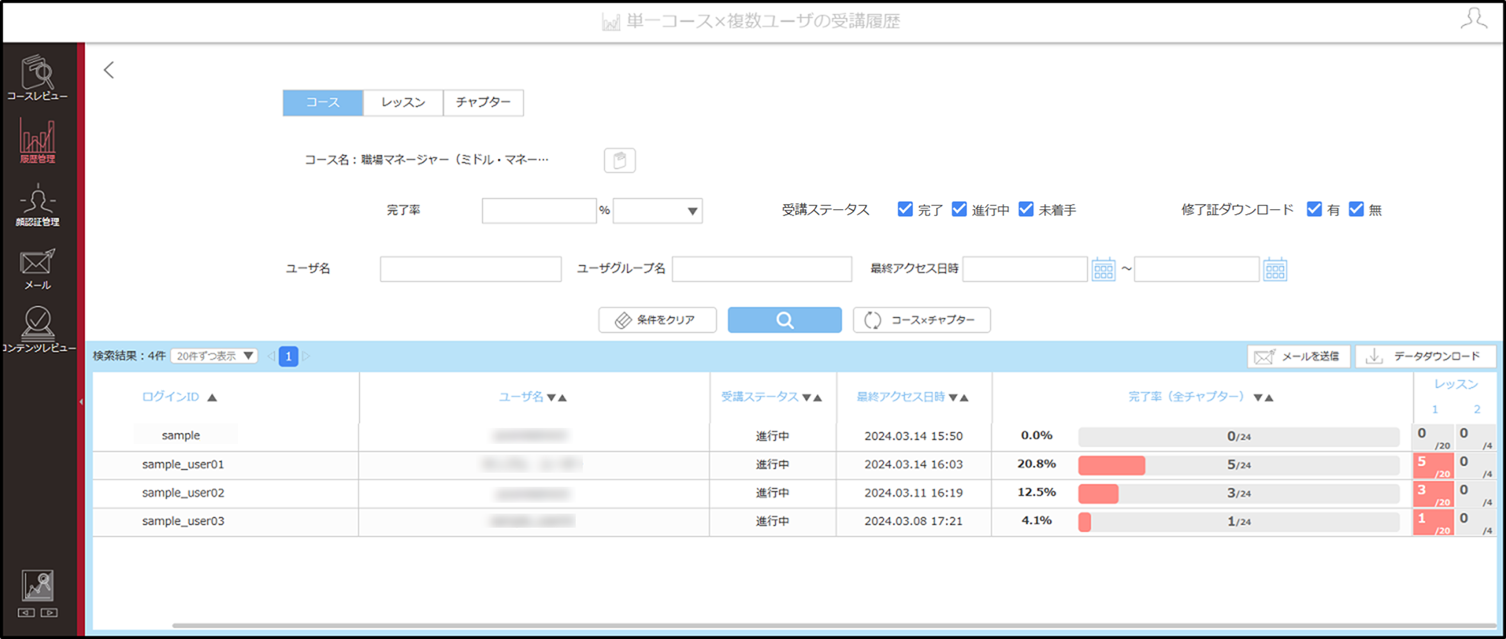Screen dimensions: 1506x639
Task: Click date 2024.03.14 16:03 cell
Action: point(913,465)
